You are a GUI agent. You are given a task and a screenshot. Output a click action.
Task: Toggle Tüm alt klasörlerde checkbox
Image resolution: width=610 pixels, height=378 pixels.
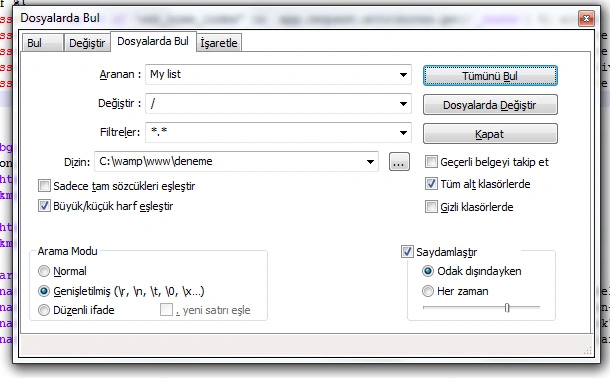point(431,184)
